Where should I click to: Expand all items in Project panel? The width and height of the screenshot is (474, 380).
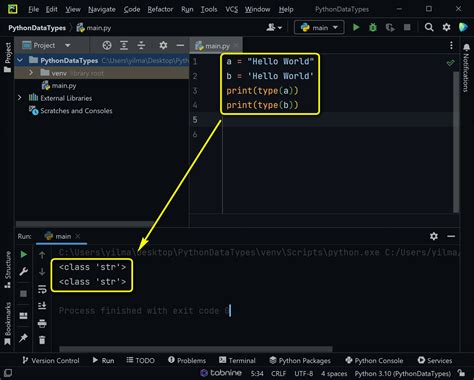[x=124, y=45]
